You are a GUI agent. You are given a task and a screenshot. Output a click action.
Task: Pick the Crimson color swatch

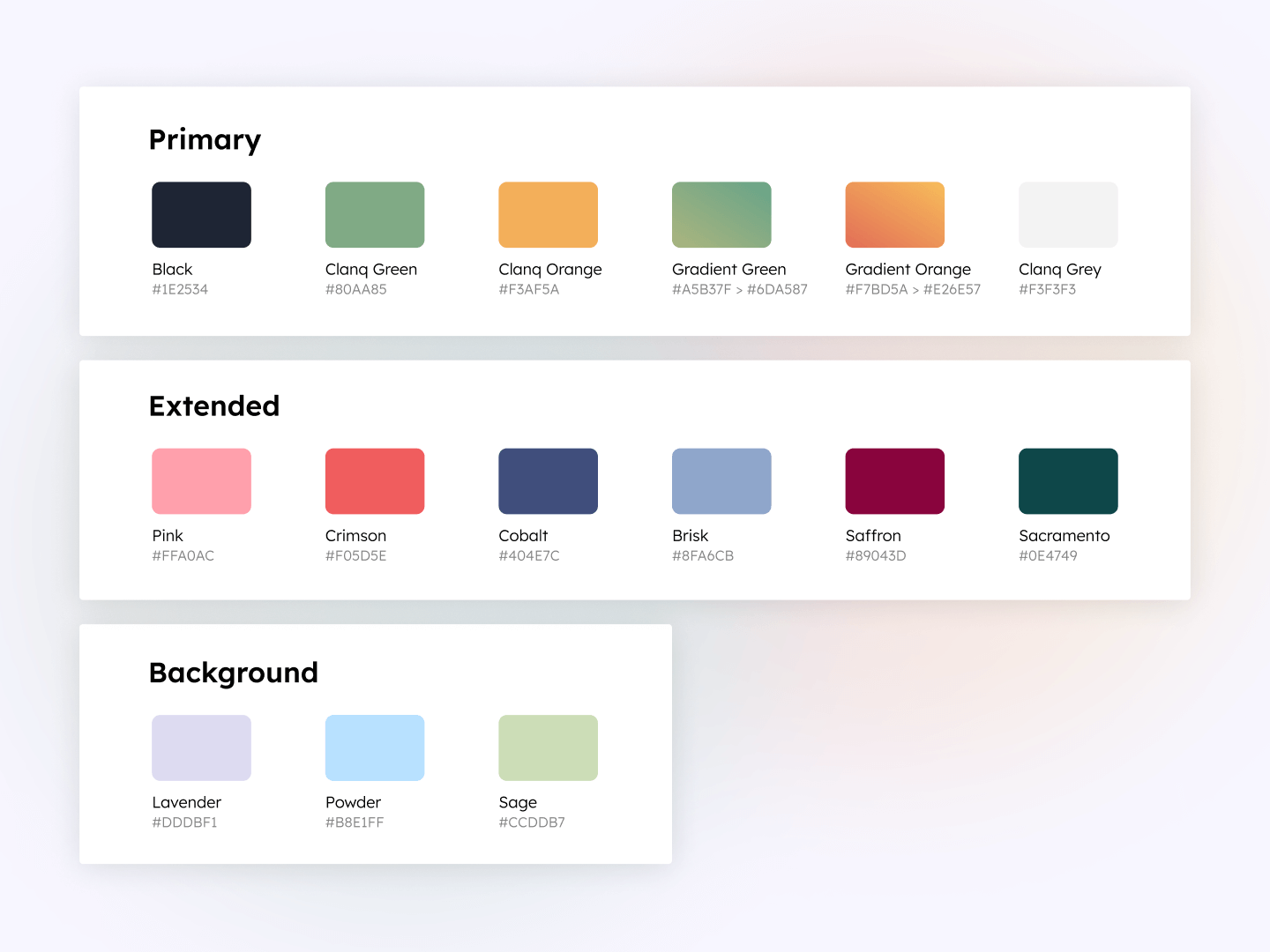pyautogui.click(x=375, y=481)
